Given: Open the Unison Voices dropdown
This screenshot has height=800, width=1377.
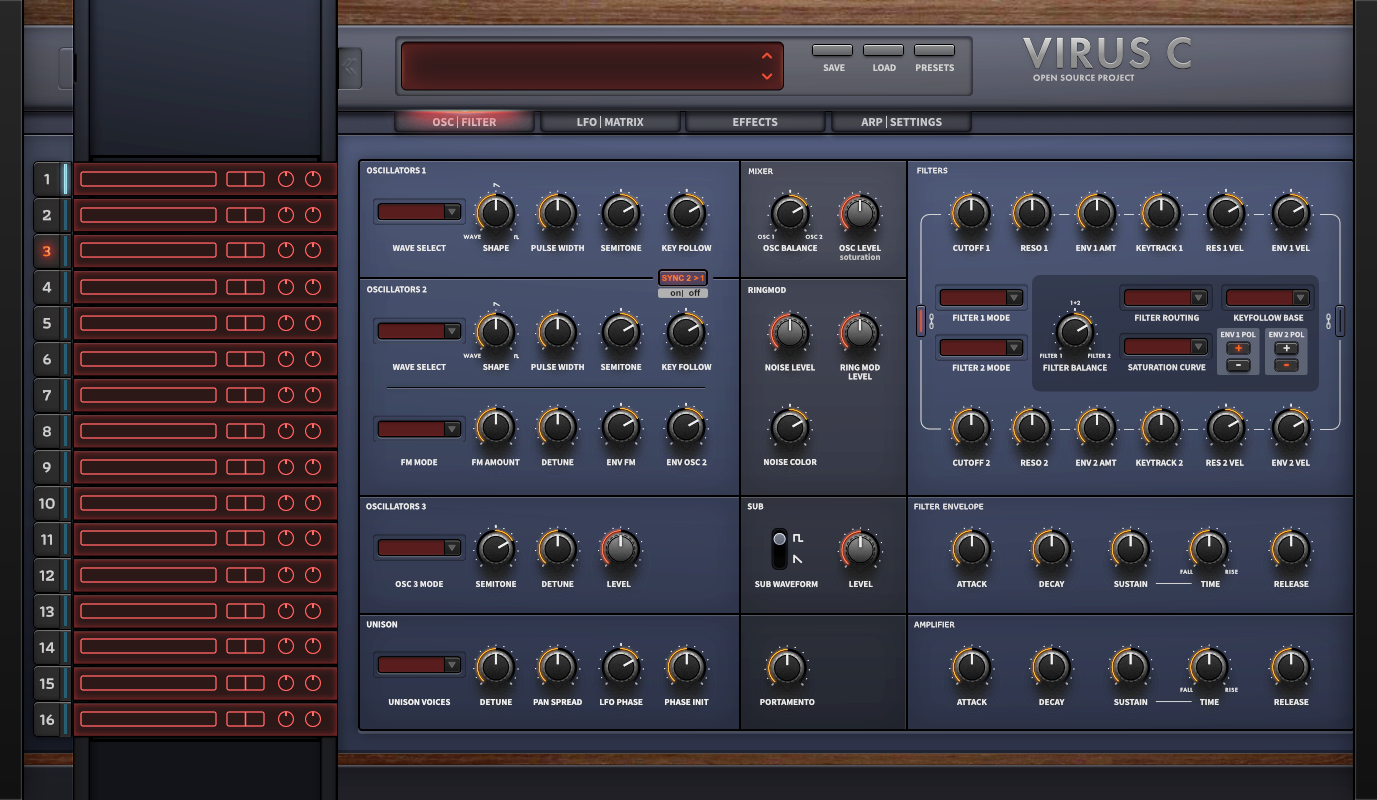Looking at the screenshot, I should [419, 665].
